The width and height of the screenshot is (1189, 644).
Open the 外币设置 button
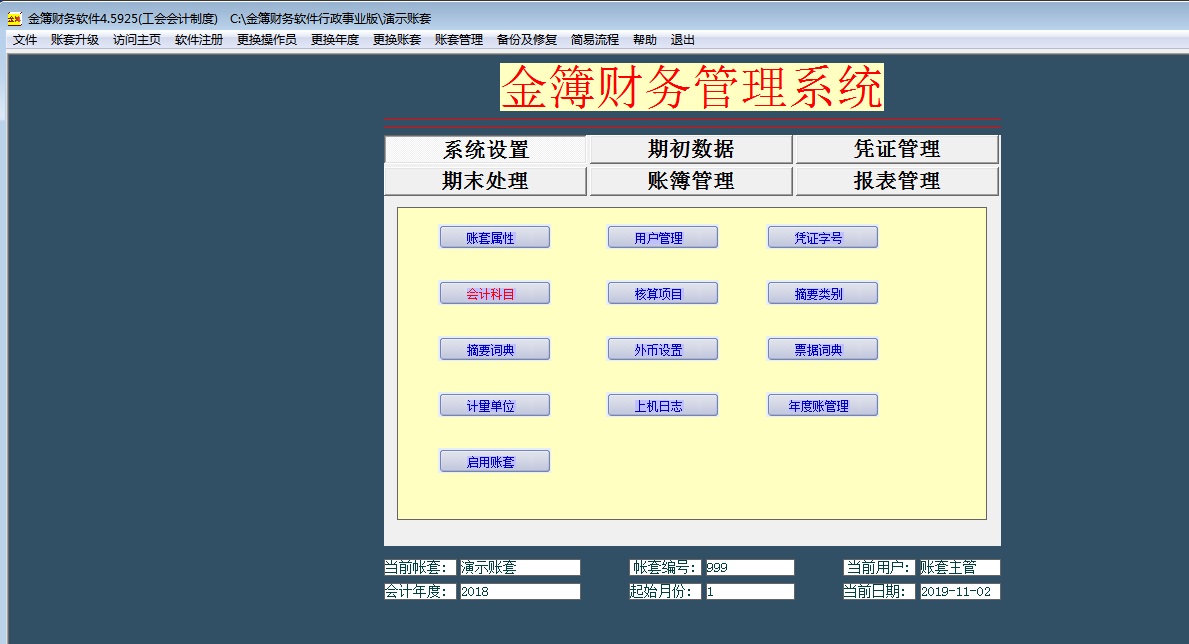663,350
